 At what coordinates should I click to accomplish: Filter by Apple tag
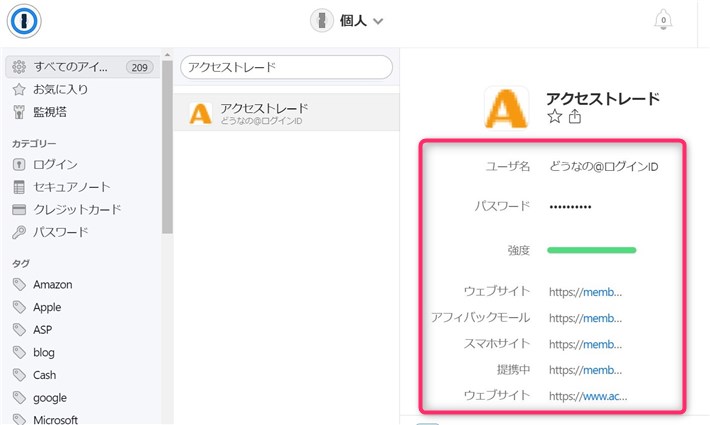coord(47,307)
